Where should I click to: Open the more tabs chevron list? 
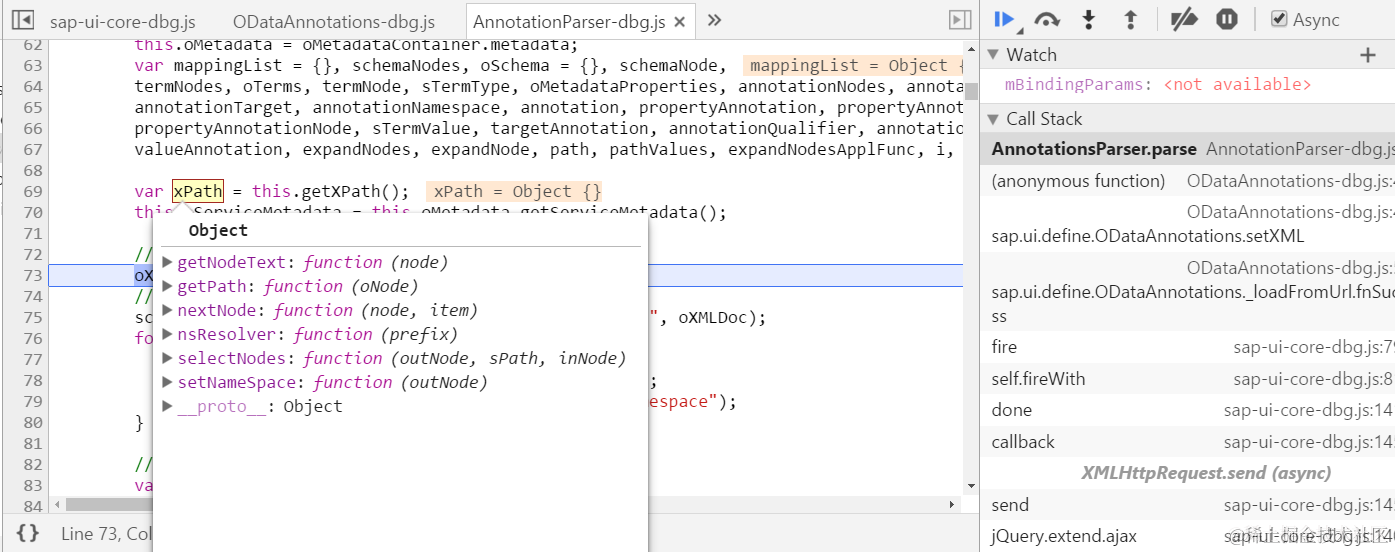click(x=714, y=19)
